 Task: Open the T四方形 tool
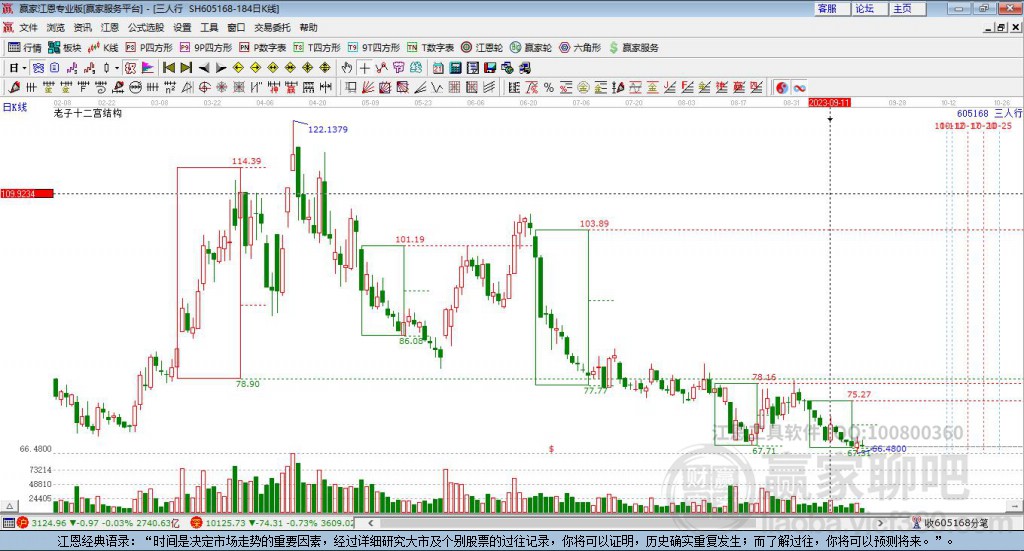pyautogui.click(x=317, y=48)
